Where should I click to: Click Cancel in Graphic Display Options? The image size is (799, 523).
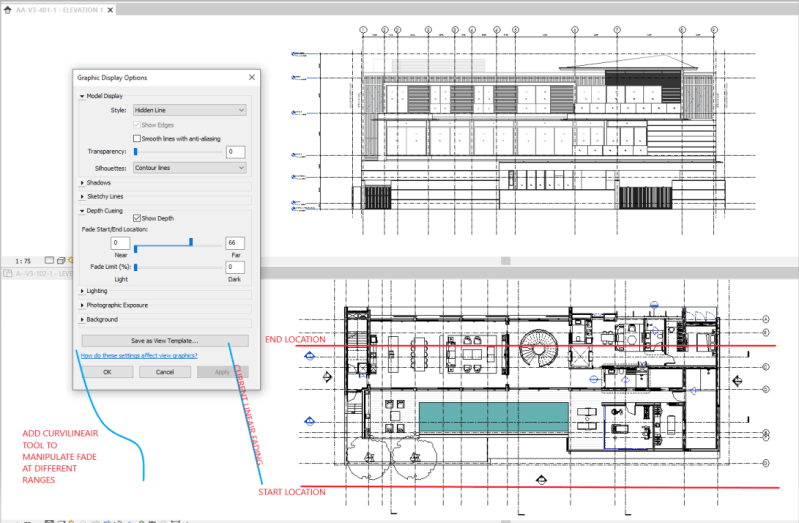(165, 372)
